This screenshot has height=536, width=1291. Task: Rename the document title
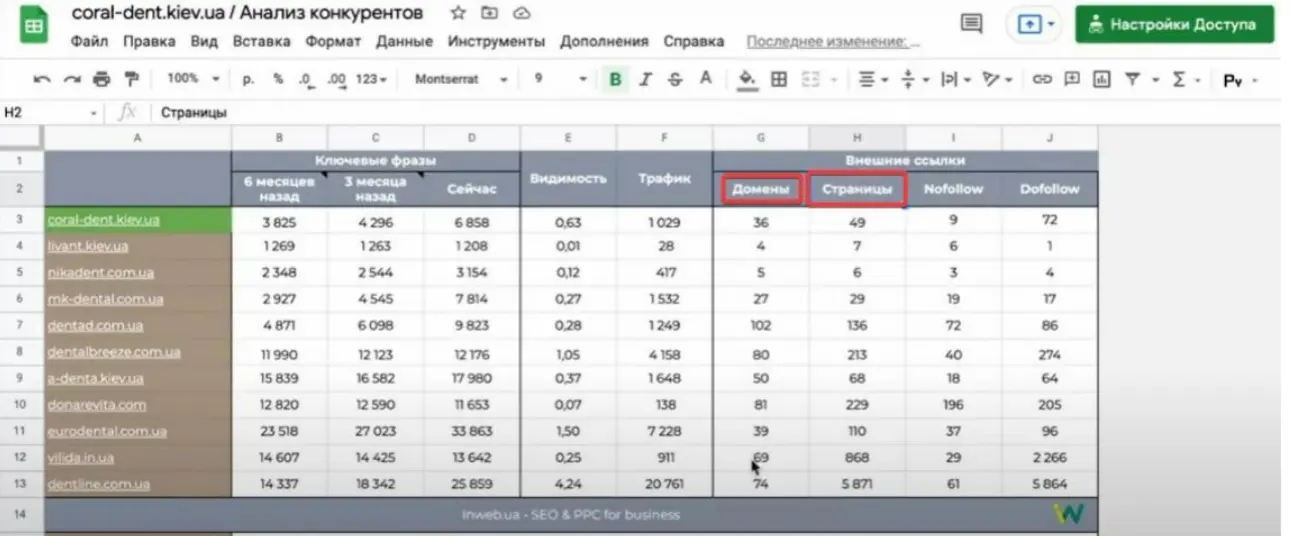click(247, 14)
